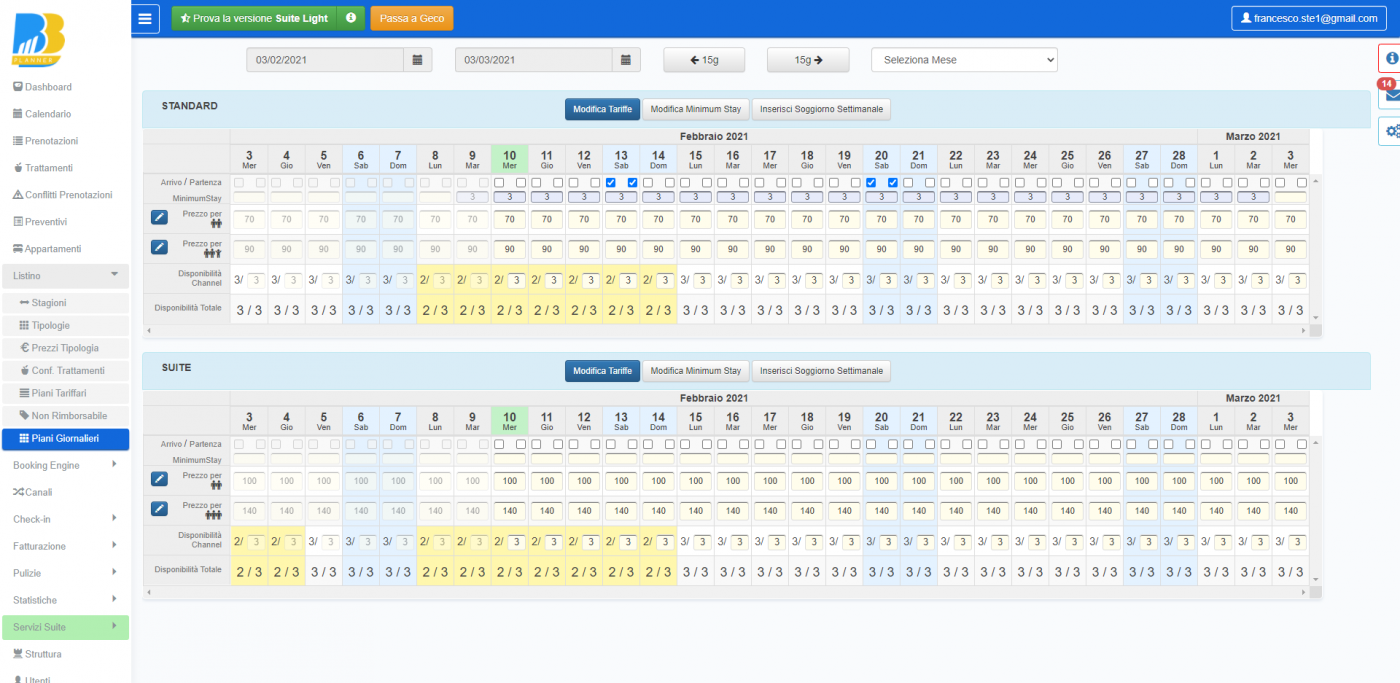1400x683 pixels.
Task: Select Piani Tariffari submenu item
Action: [65, 393]
